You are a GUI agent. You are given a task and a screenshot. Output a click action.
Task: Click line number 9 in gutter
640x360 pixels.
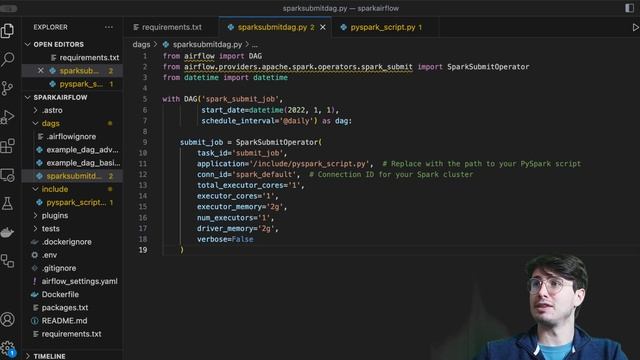tap(145, 142)
